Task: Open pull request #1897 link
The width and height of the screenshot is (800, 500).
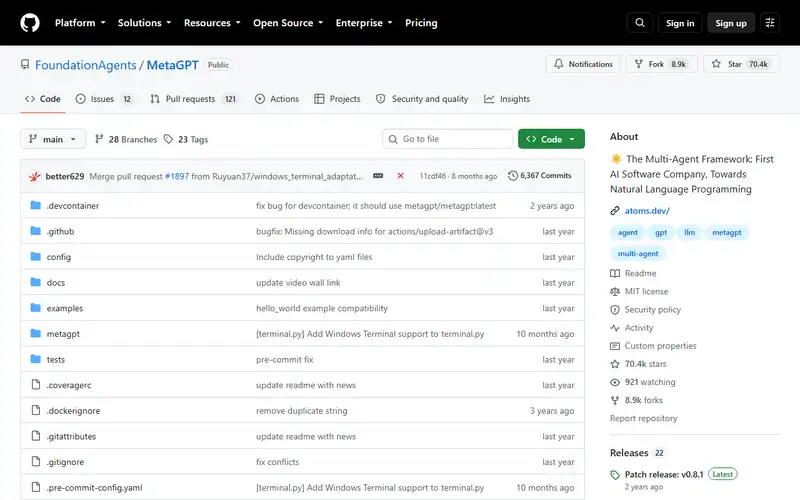Action: point(177,176)
